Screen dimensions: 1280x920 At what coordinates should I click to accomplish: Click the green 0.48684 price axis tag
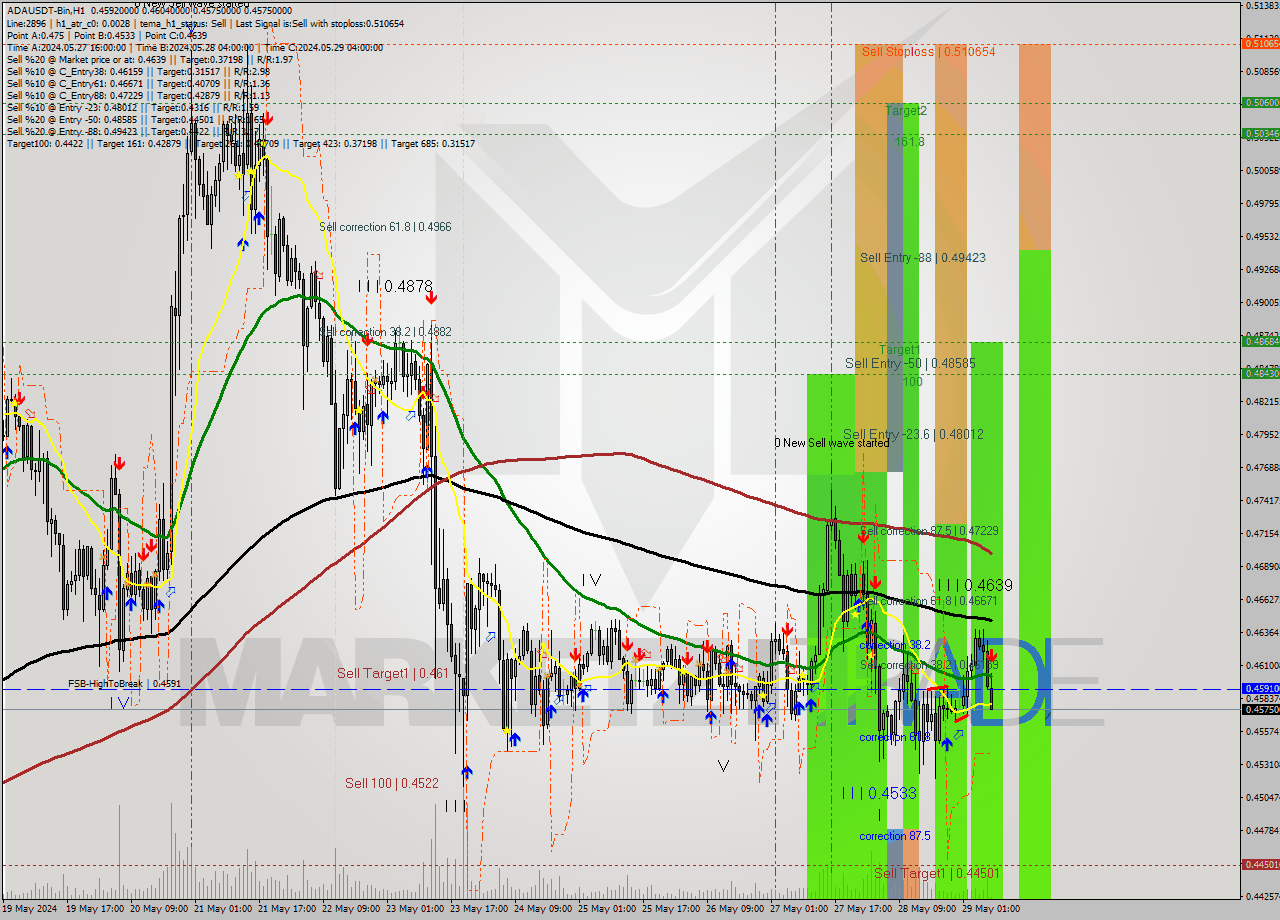tap(1260, 341)
